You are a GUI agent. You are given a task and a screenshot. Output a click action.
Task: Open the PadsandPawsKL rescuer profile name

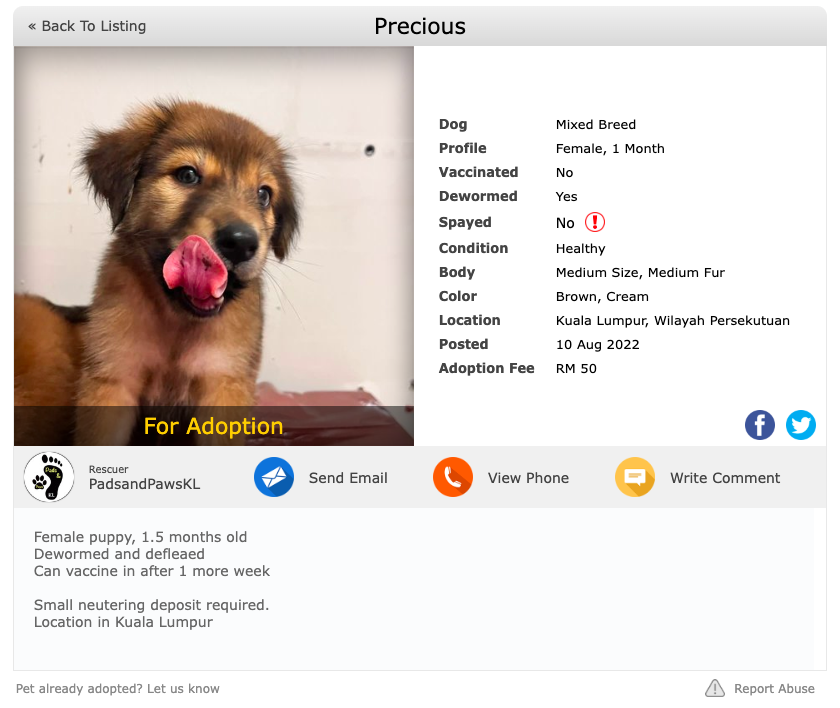144,484
